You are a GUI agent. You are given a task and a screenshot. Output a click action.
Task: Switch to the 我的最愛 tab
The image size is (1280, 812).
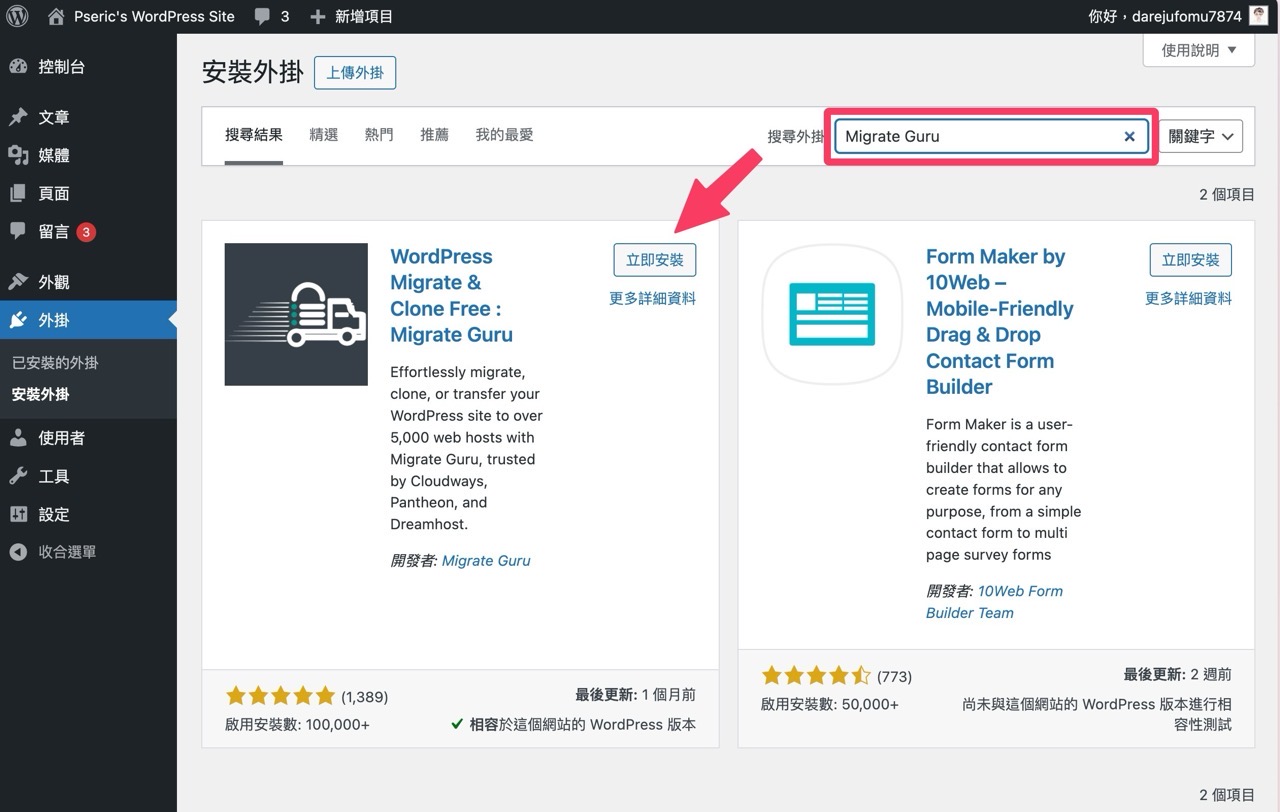click(x=505, y=135)
